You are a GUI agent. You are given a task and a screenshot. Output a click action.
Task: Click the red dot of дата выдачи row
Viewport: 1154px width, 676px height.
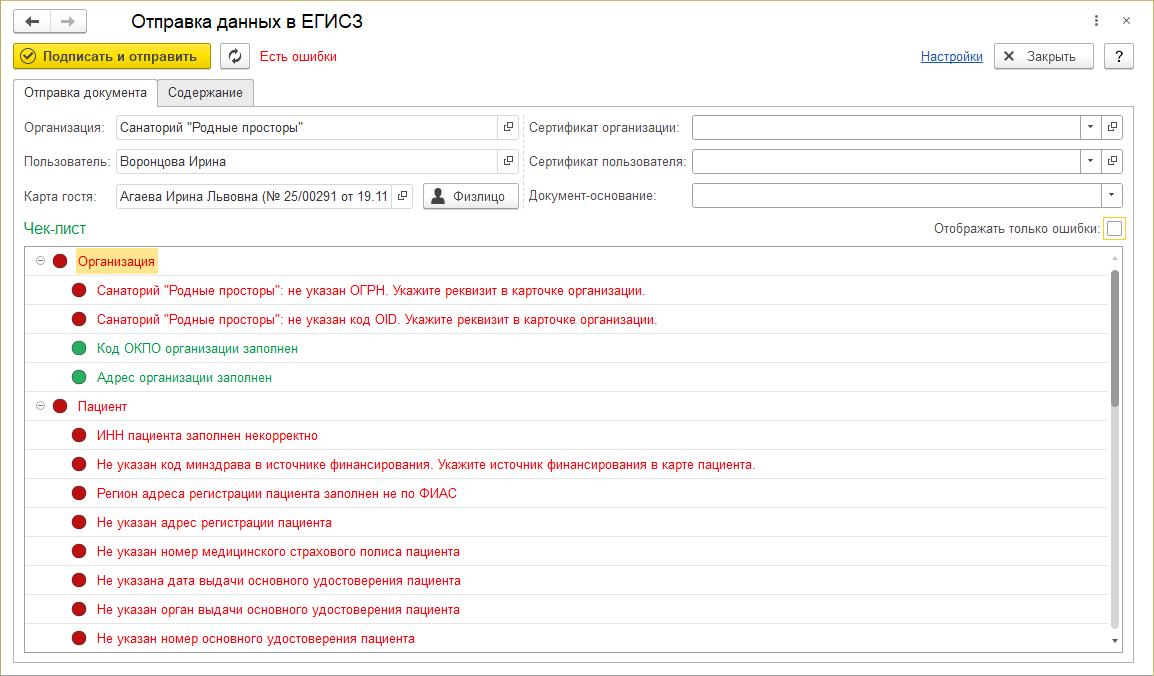[x=79, y=580]
